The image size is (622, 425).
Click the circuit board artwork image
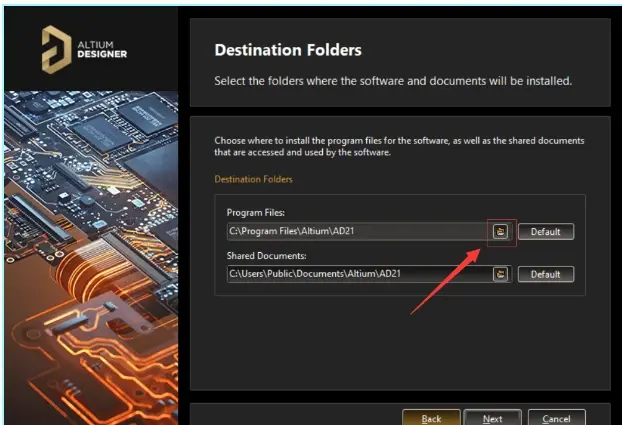(91, 258)
